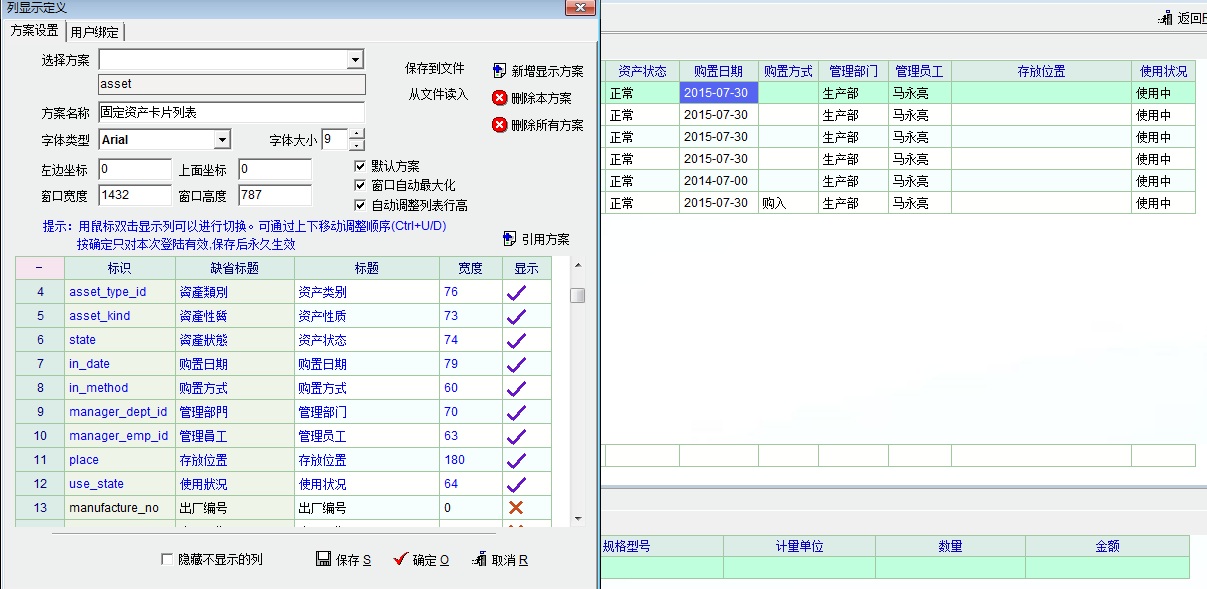
Task: Click the red 删除本方案 delete icon
Action: click(x=500, y=98)
